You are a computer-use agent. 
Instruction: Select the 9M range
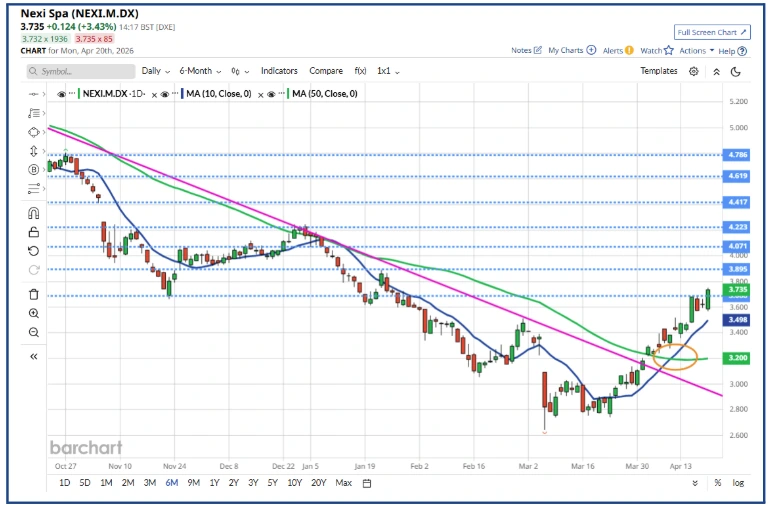coord(193,483)
